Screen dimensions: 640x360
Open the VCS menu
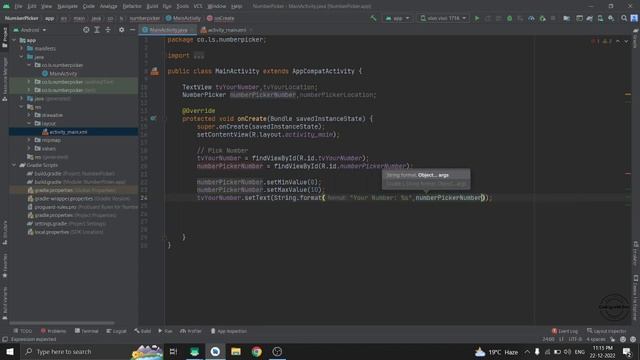point(198,6)
